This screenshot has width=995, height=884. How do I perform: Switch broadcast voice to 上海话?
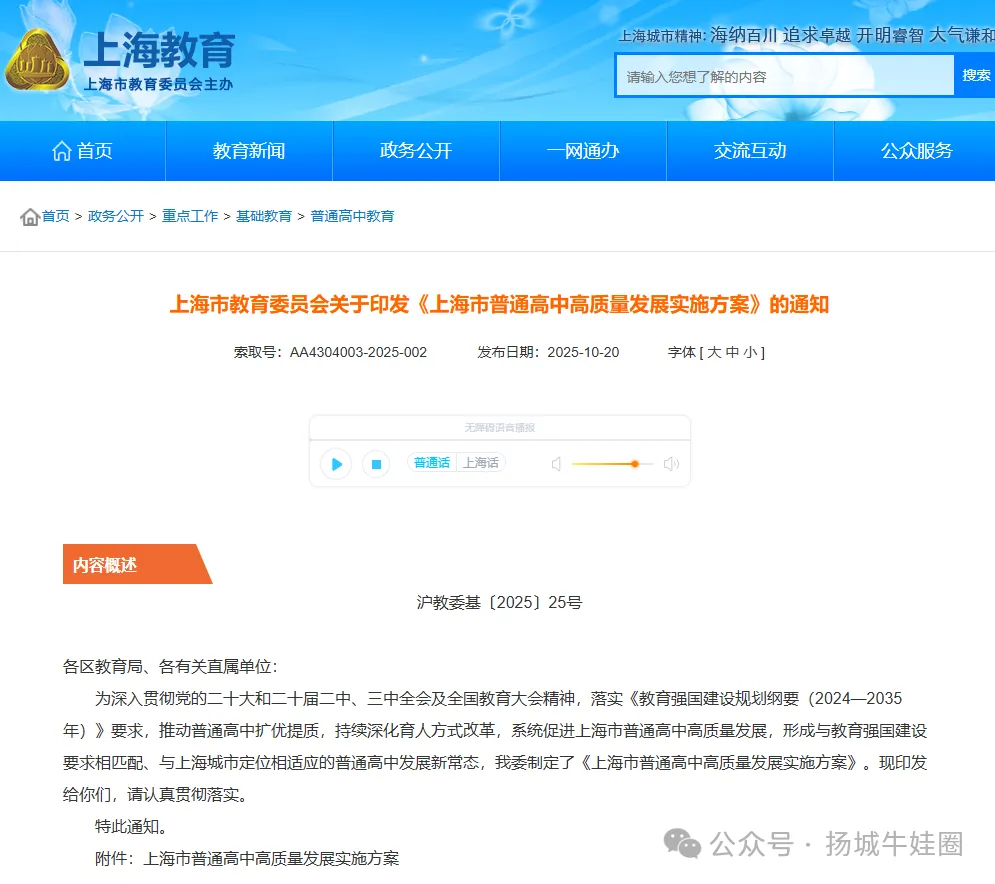pos(480,463)
